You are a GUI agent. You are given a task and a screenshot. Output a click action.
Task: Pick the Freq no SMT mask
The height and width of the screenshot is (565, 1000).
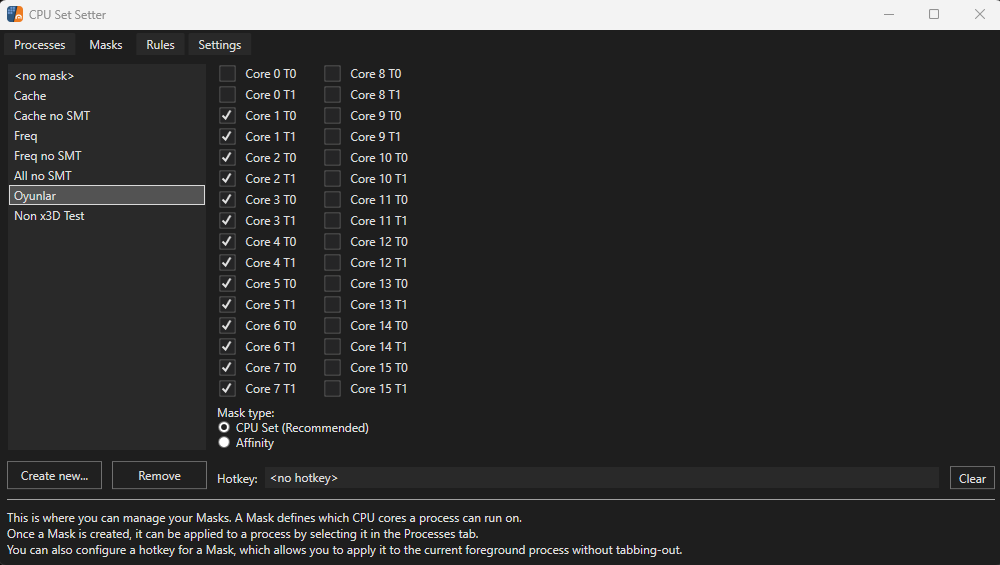pos(107,156)
